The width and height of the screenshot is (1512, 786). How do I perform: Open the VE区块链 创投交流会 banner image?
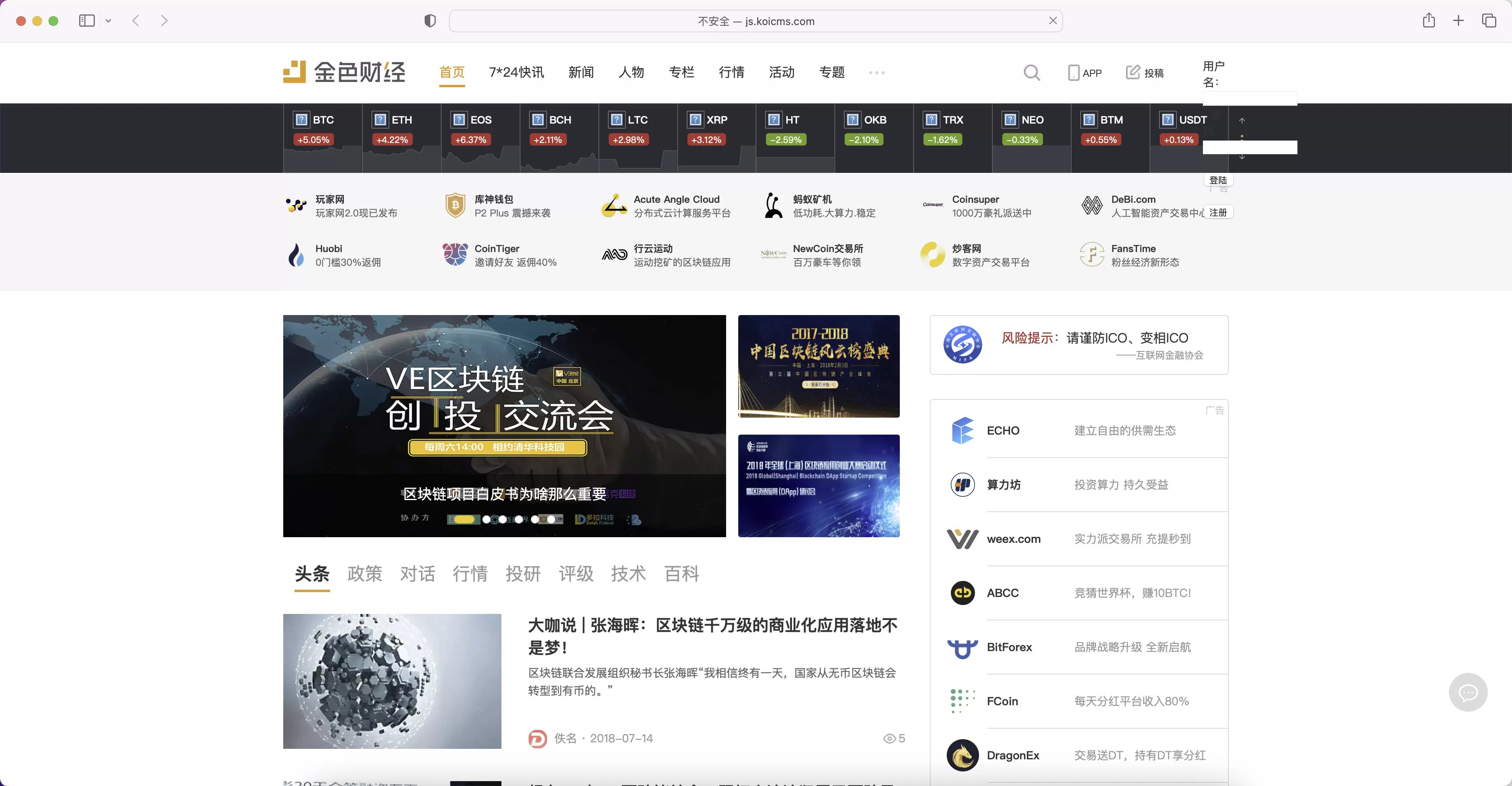504,426
